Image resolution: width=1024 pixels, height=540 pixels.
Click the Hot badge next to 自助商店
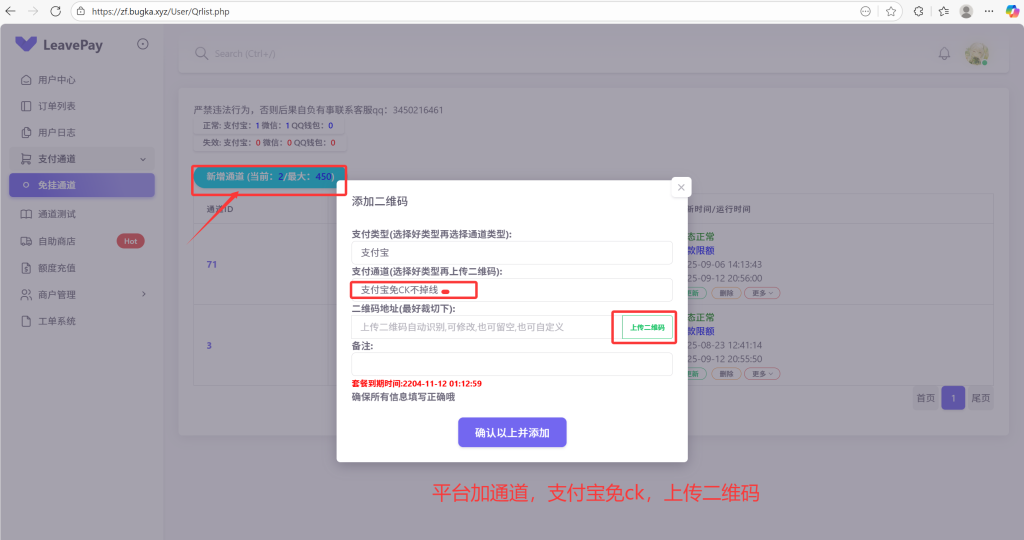[131, 241]
